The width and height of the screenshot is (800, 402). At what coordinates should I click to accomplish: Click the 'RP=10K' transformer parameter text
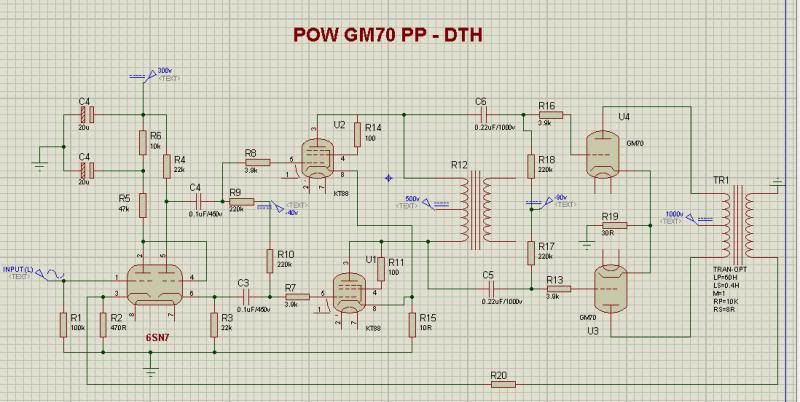click(724, 301)
